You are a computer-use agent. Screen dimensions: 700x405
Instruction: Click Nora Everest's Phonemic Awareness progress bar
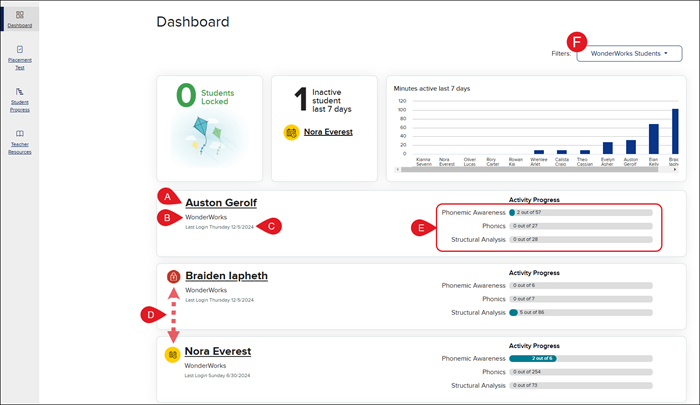coord(580,357)
